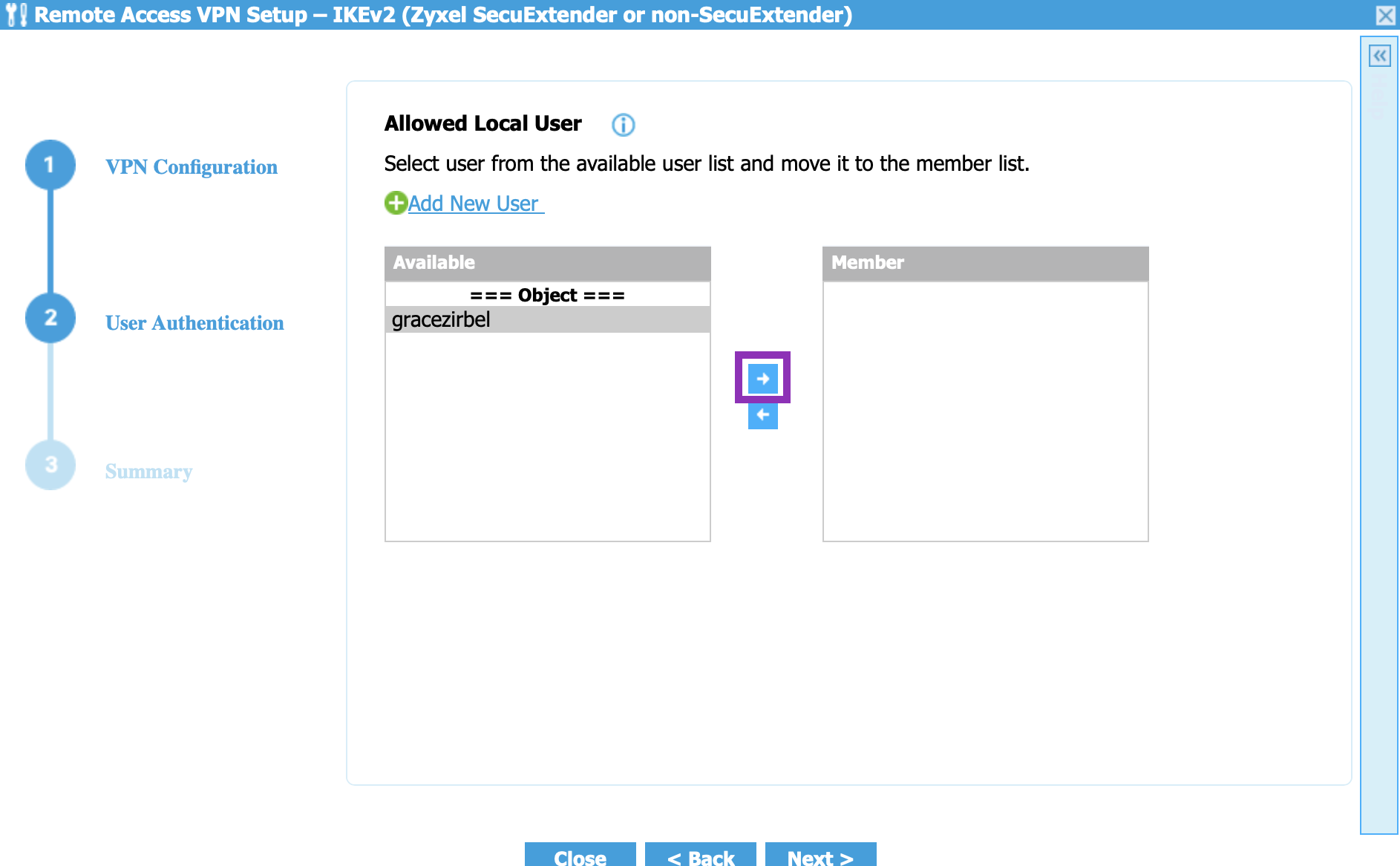The image size is (1400, 866).
Task: Open the Allowed Local User info tooltip icon
Action: click(623, 125)
